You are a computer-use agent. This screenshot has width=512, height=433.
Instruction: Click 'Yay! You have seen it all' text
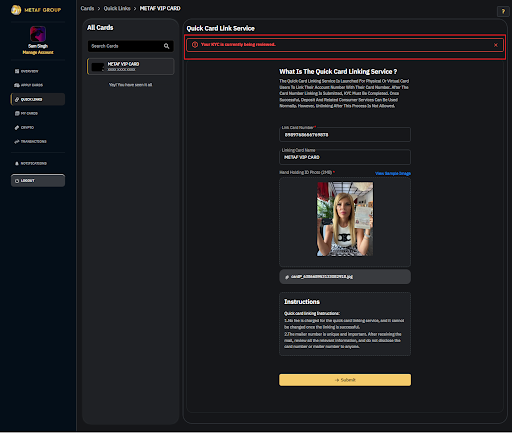pyautogui.click(x=130, y=85)
